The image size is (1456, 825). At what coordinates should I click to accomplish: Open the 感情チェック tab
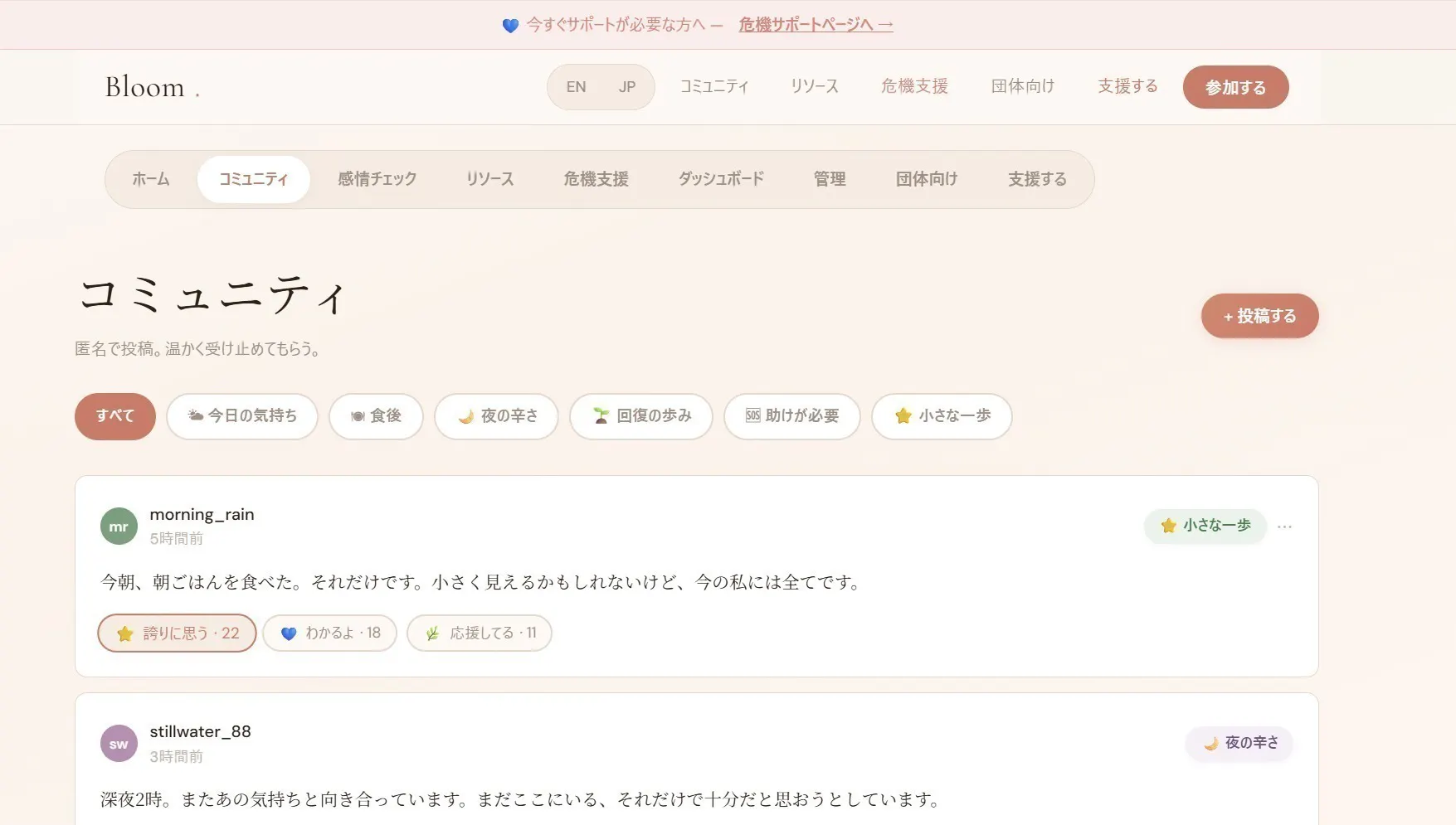tap(377, 179)
